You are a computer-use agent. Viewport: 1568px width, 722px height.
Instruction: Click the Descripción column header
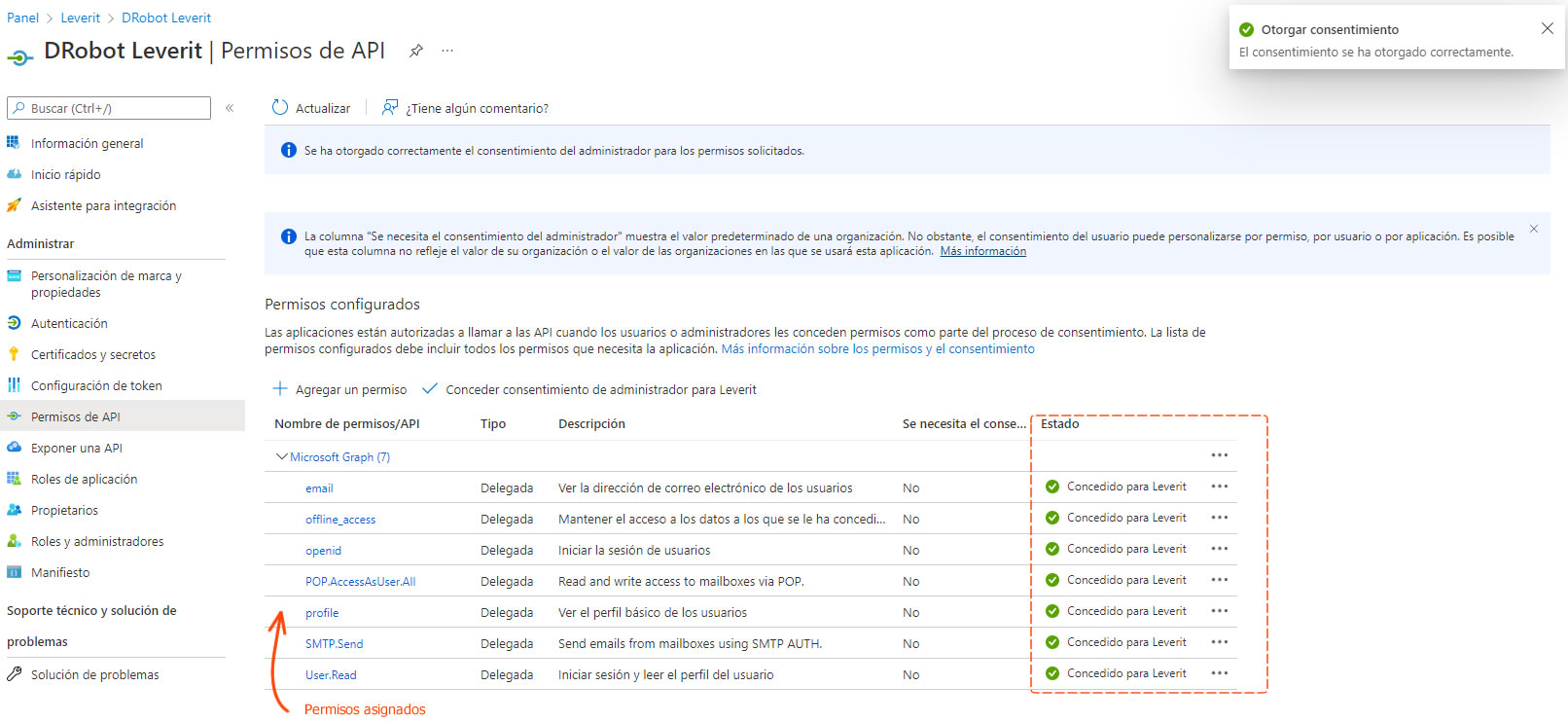pyautogui.click(x=591, y=423)
